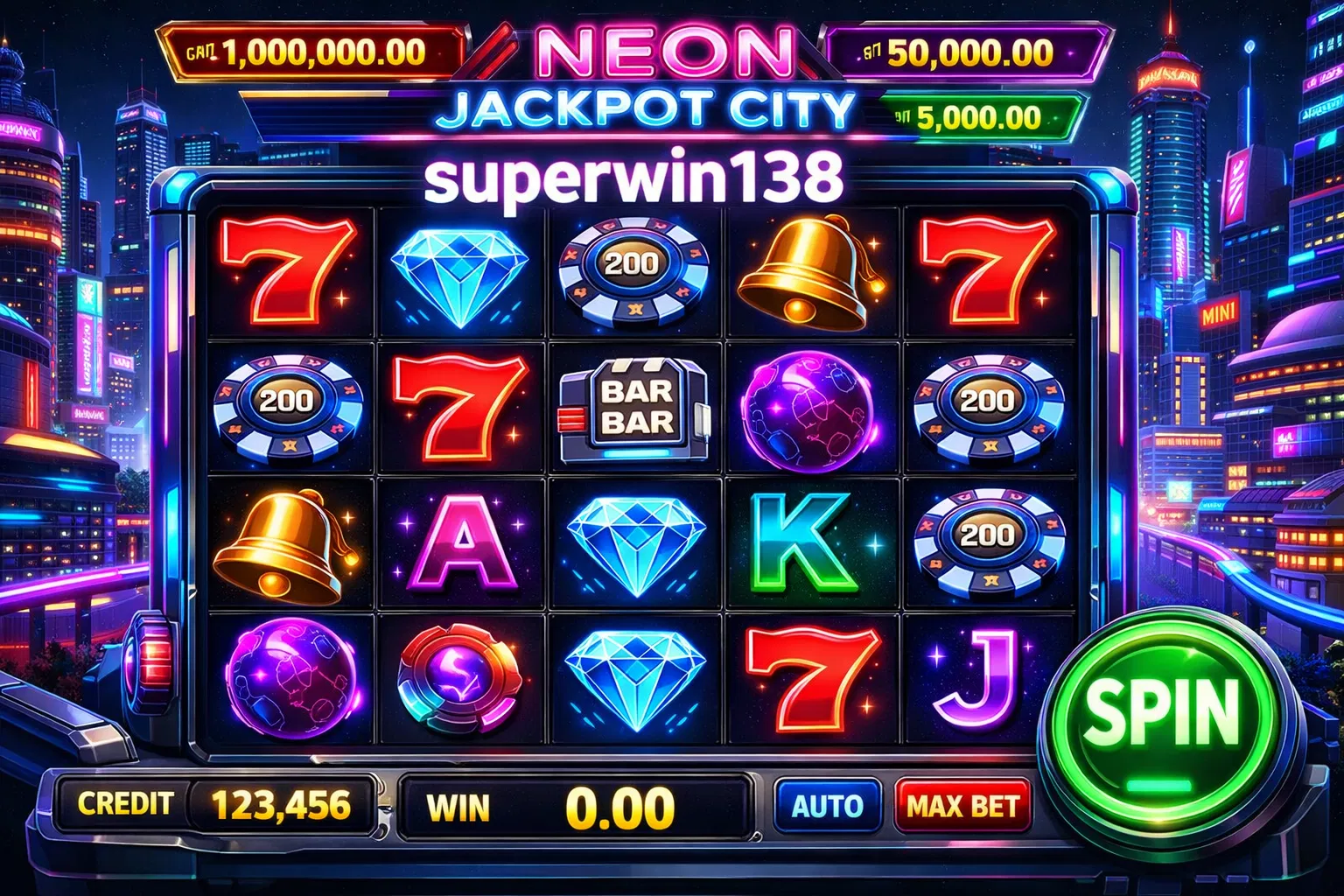Click the blue diamond in top row

coord(460,274)
